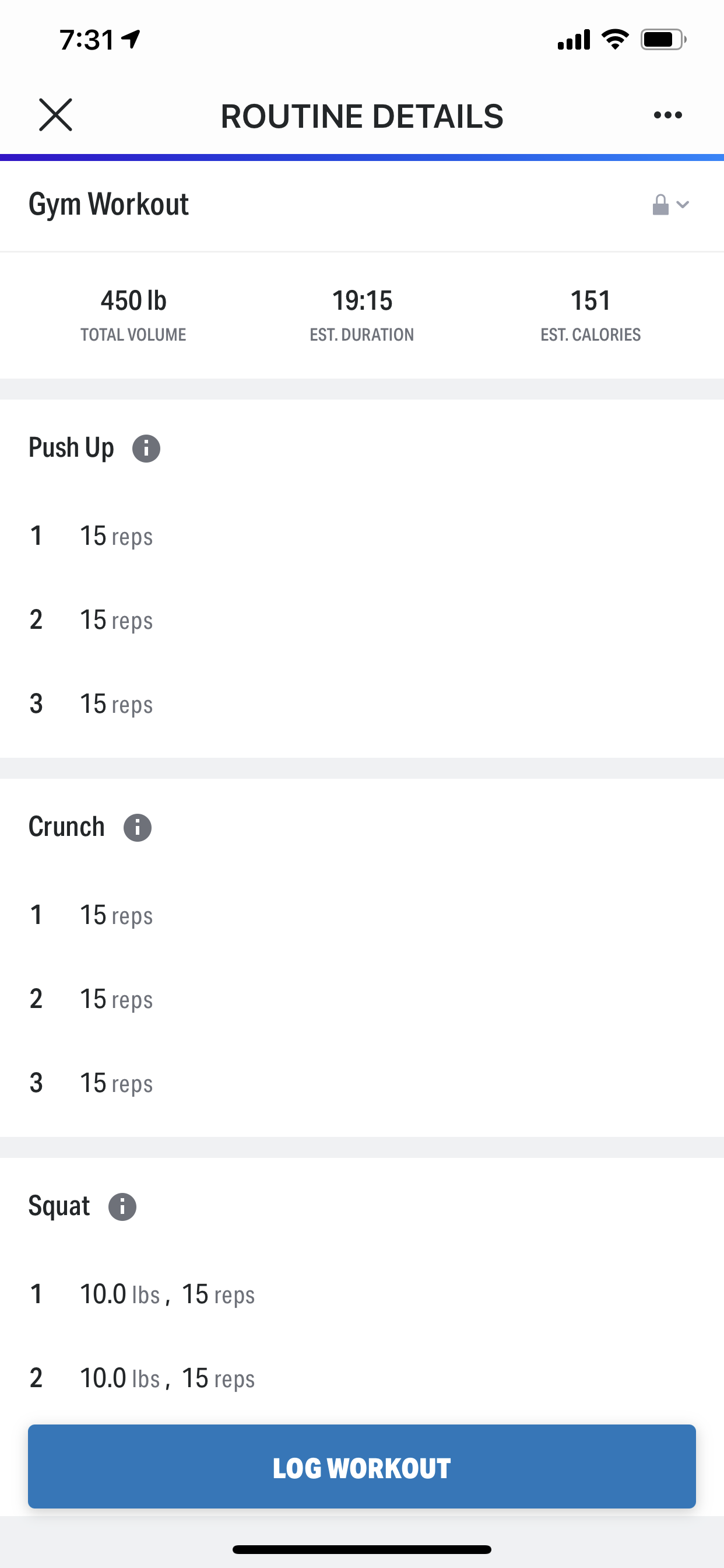Tap the Gym Workout routine title

click(x=109, y=205)
